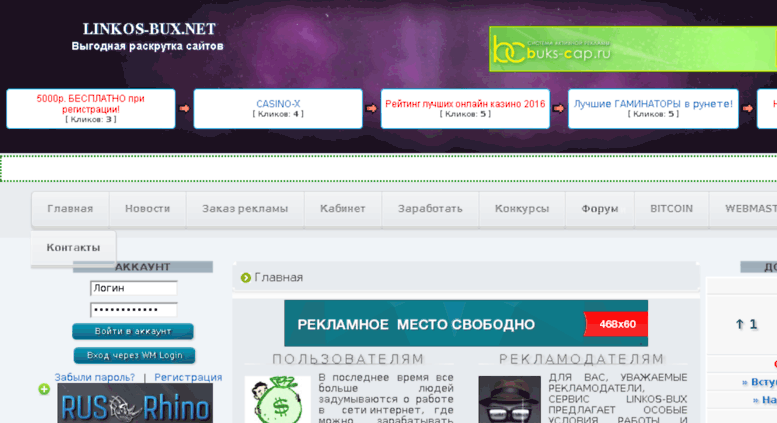This screenshot has height=423, width=777.
Task: Open Лучшие ГАМИНАТОРЫ в рунете link
Action: [653, 104]
